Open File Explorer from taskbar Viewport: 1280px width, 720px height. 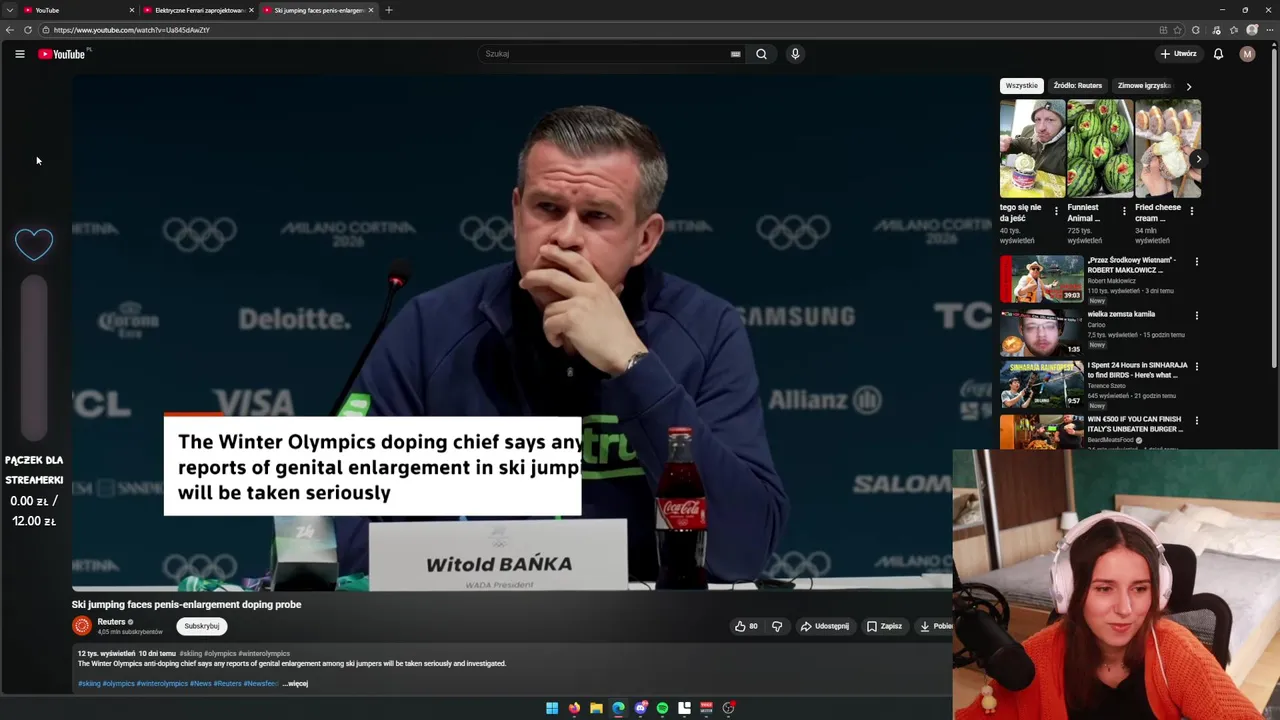tap(596, 708)
